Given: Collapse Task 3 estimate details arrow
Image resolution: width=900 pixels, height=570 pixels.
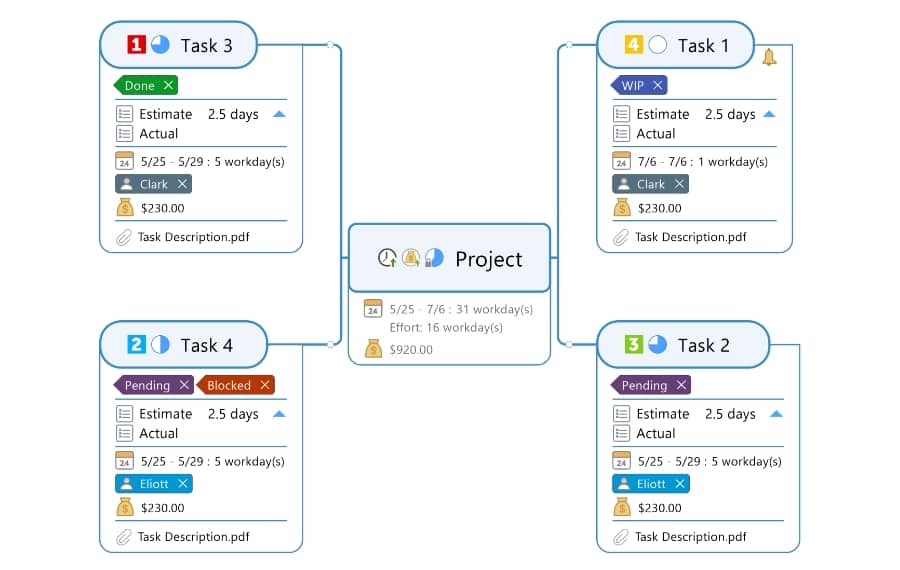Looking at the screenshot, I should click(x=279, y=114).
